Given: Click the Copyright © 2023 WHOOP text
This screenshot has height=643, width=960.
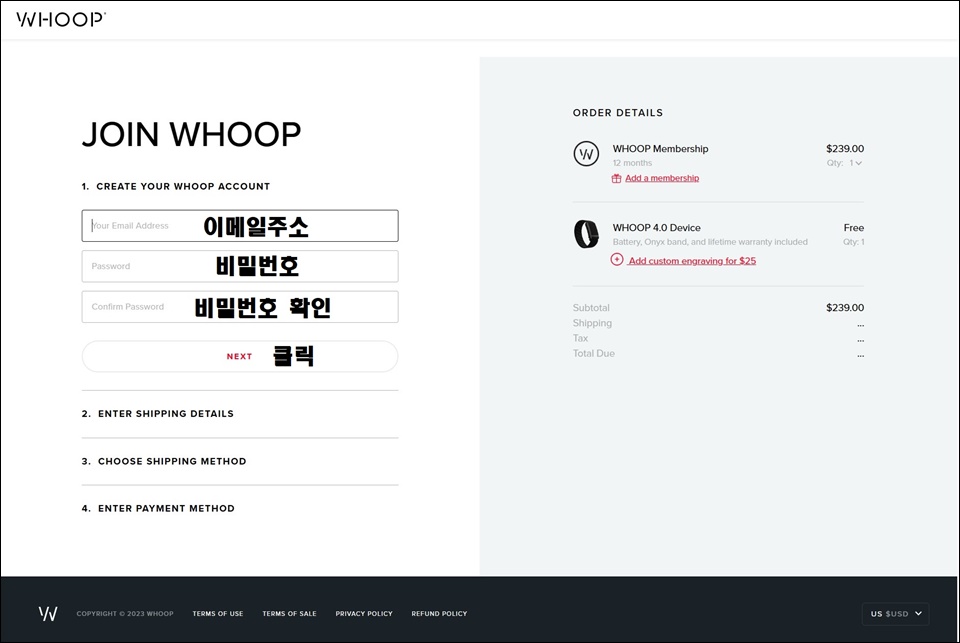Looking at the screenshot, I should click(125, 614).
